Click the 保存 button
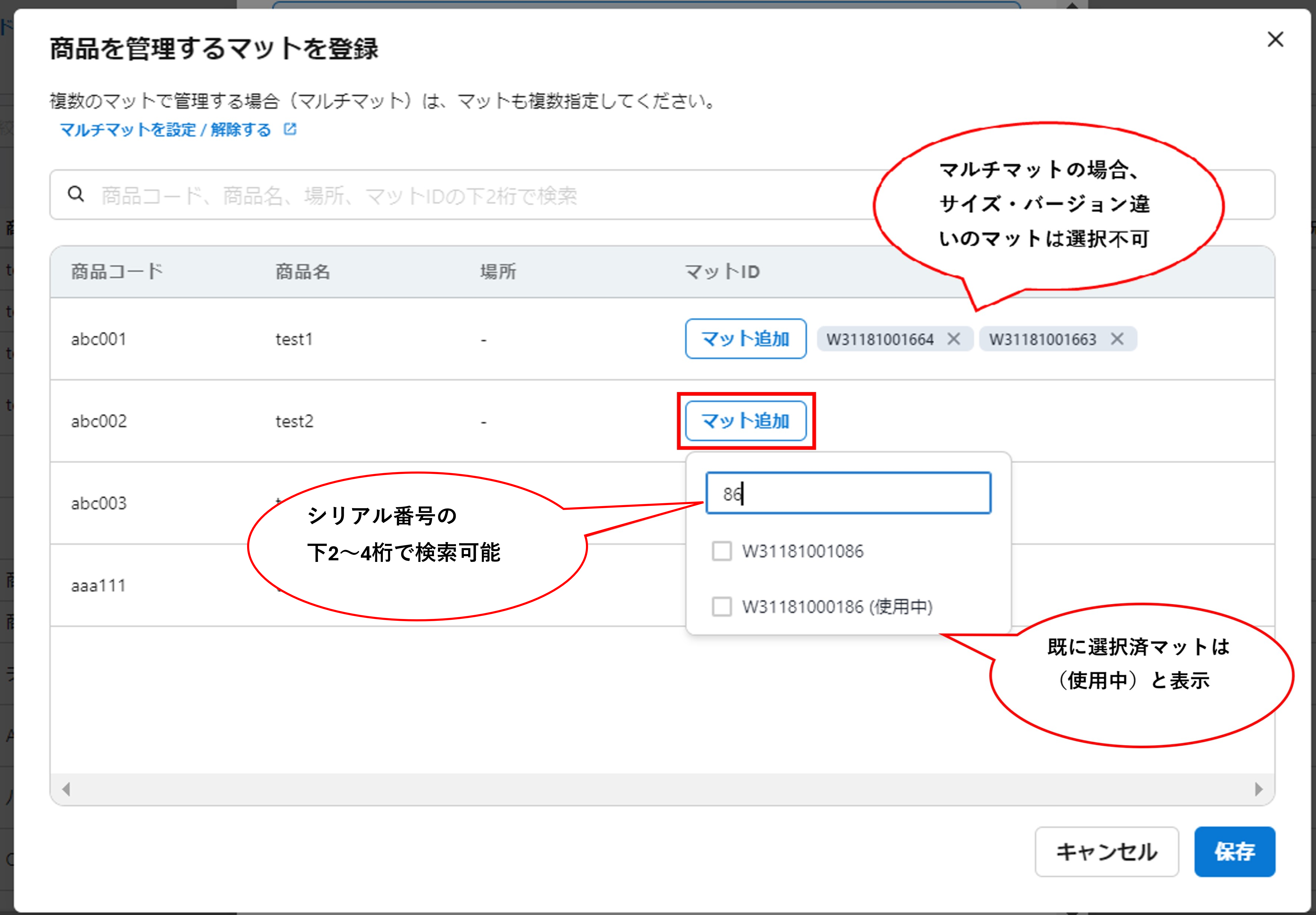 [1235, 851]
